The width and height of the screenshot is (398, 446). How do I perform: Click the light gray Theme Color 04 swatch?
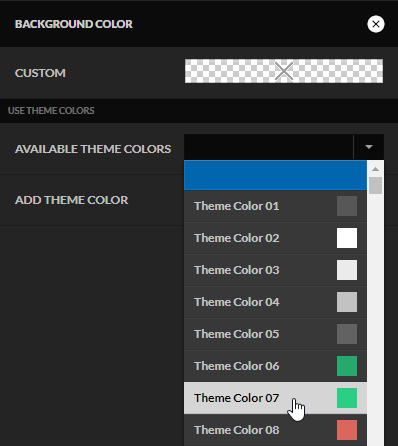[347, 302]
